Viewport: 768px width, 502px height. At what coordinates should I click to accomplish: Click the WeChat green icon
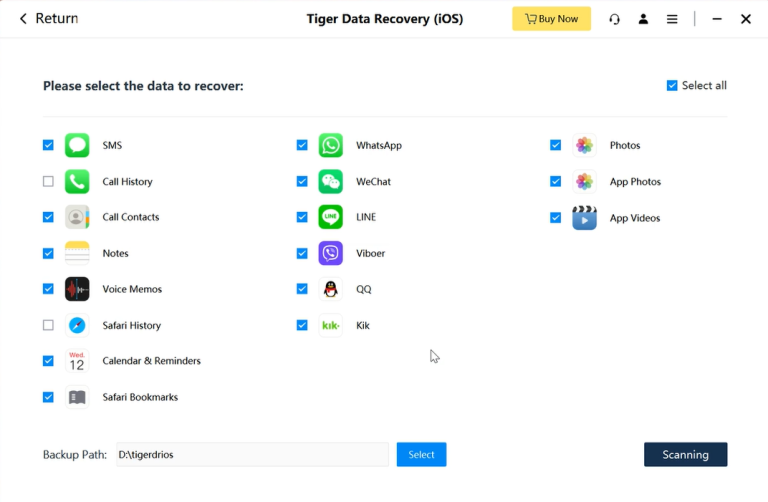coord(330,181)
